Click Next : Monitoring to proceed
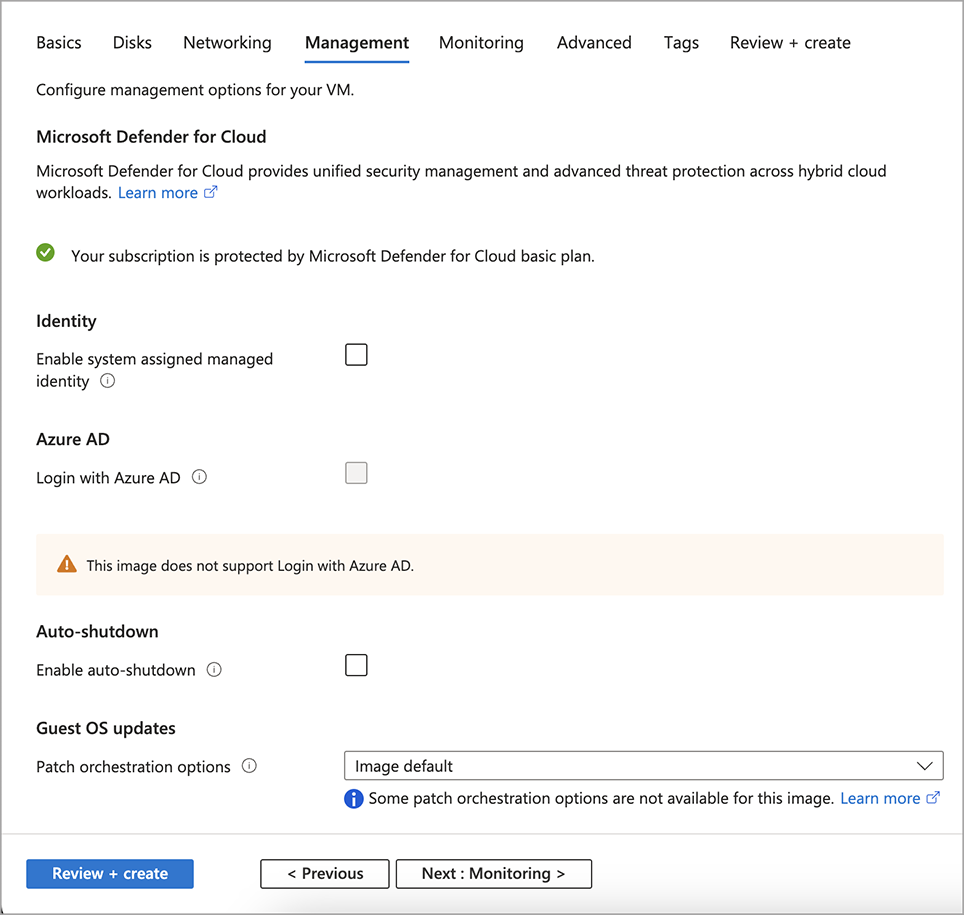 (x=493, y=873)
